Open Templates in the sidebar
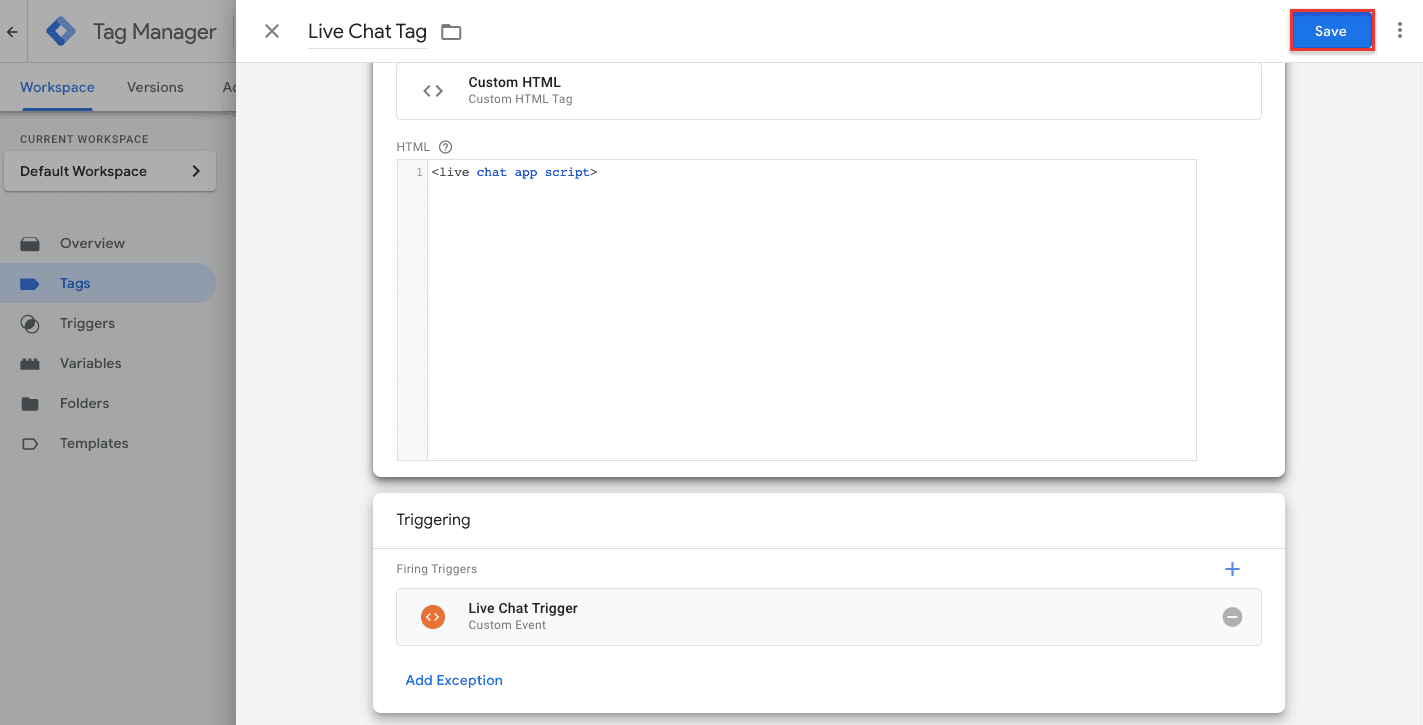The width and height of the screenshot is (1423, 725). (x=108, y=443)
